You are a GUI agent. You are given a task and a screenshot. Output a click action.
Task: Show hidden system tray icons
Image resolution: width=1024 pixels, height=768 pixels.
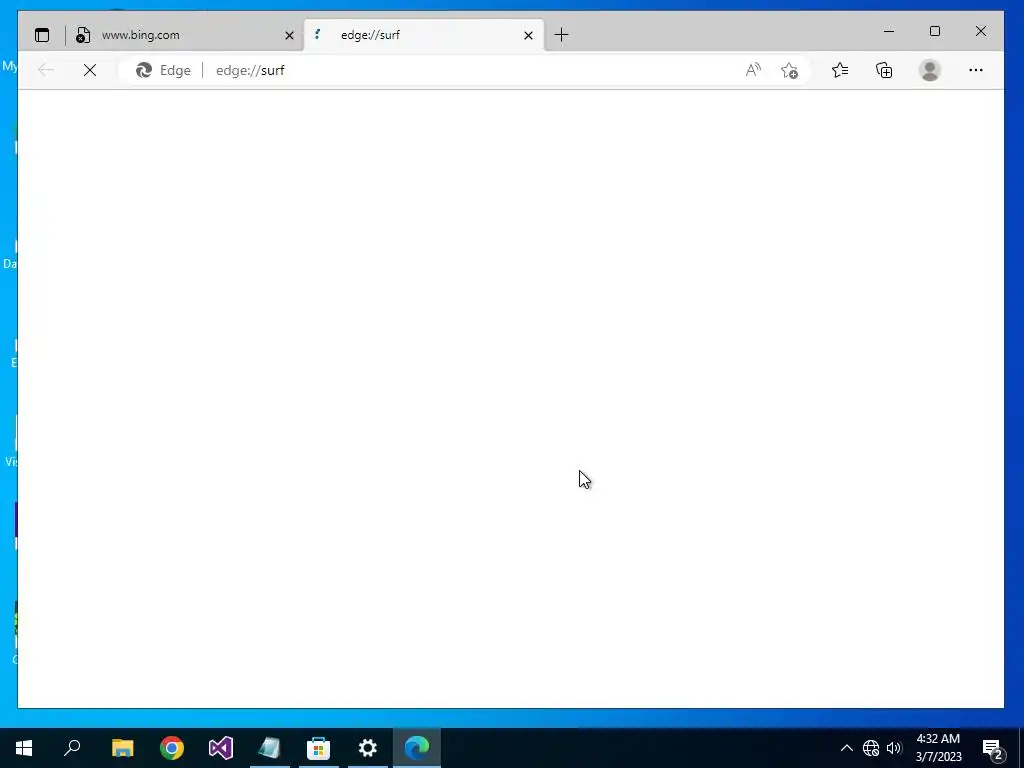[846, 748]
